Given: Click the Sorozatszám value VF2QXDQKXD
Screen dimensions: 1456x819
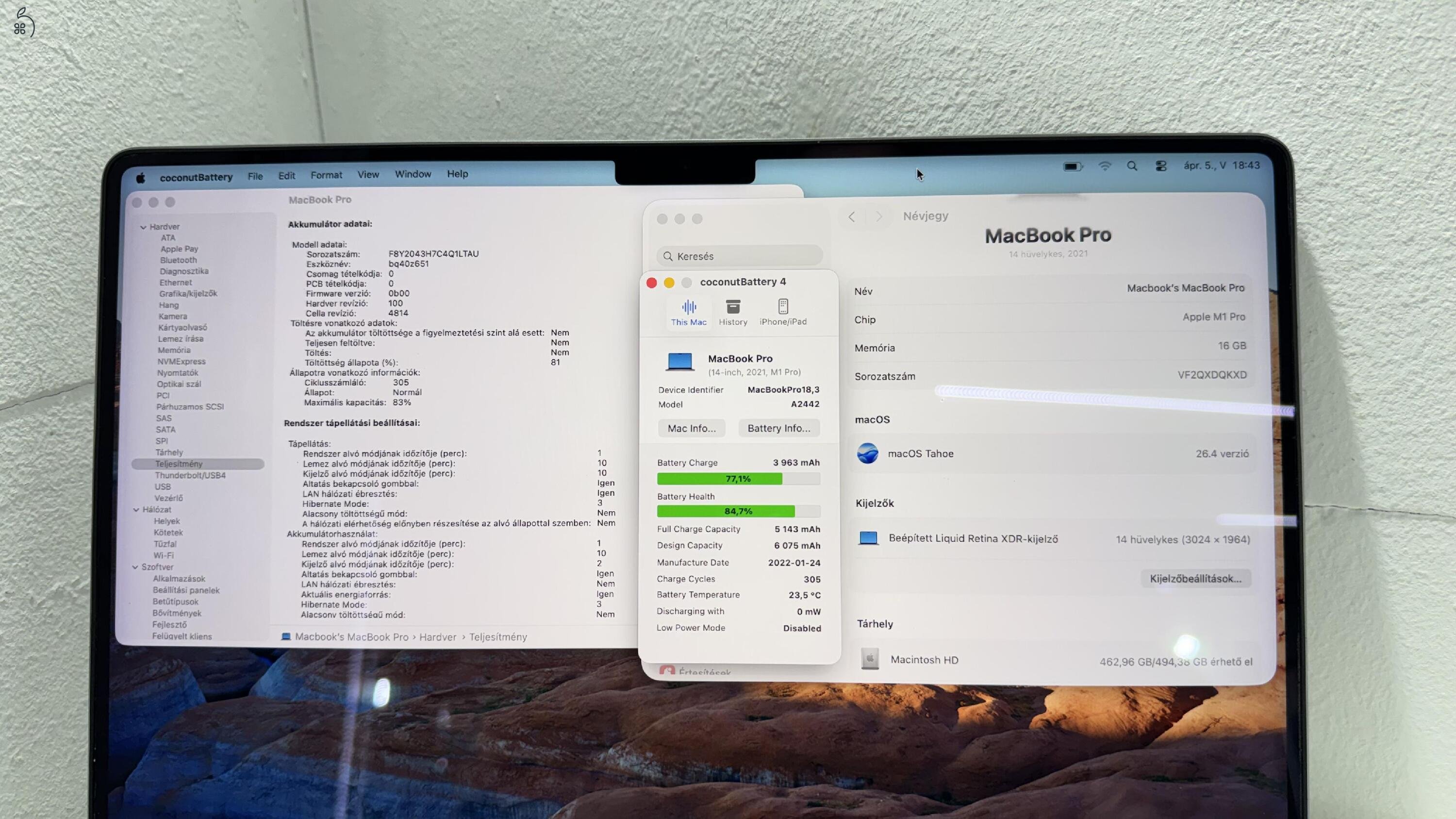Looking at the screenshot, I should pos(1212,375).
